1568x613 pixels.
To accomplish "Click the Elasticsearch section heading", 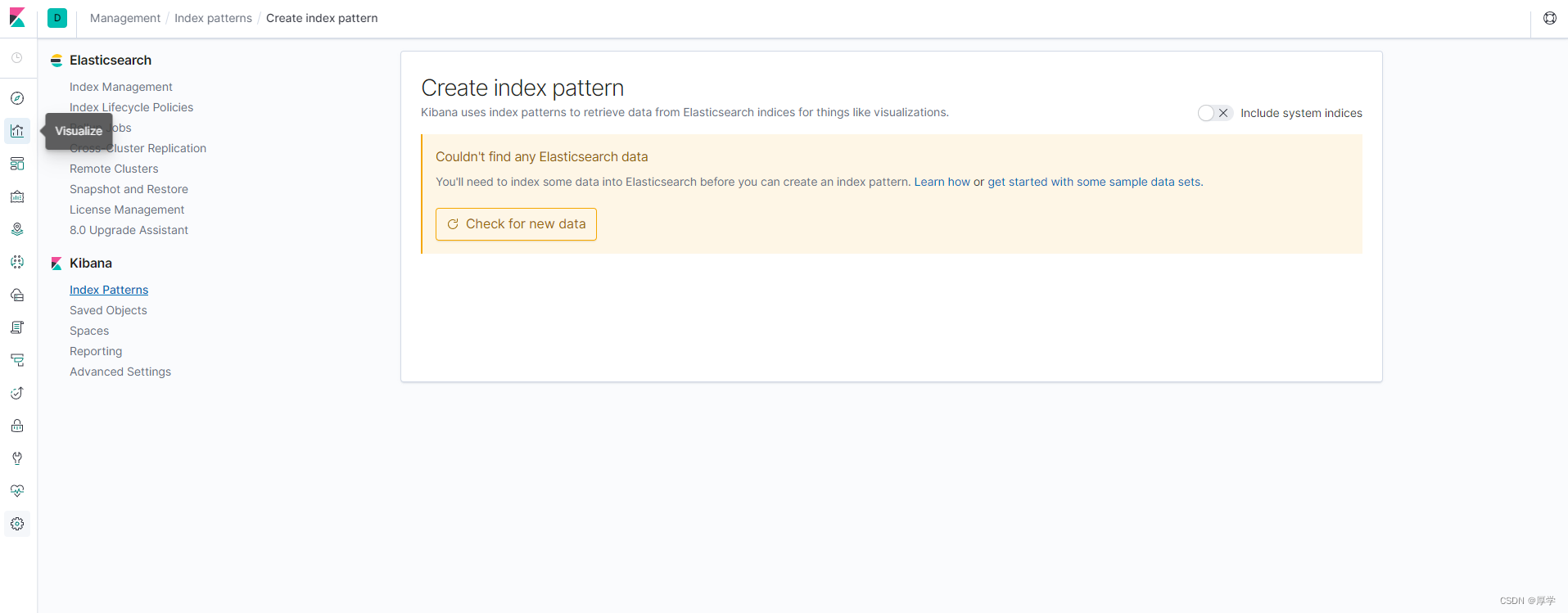I will pos(111,60).
